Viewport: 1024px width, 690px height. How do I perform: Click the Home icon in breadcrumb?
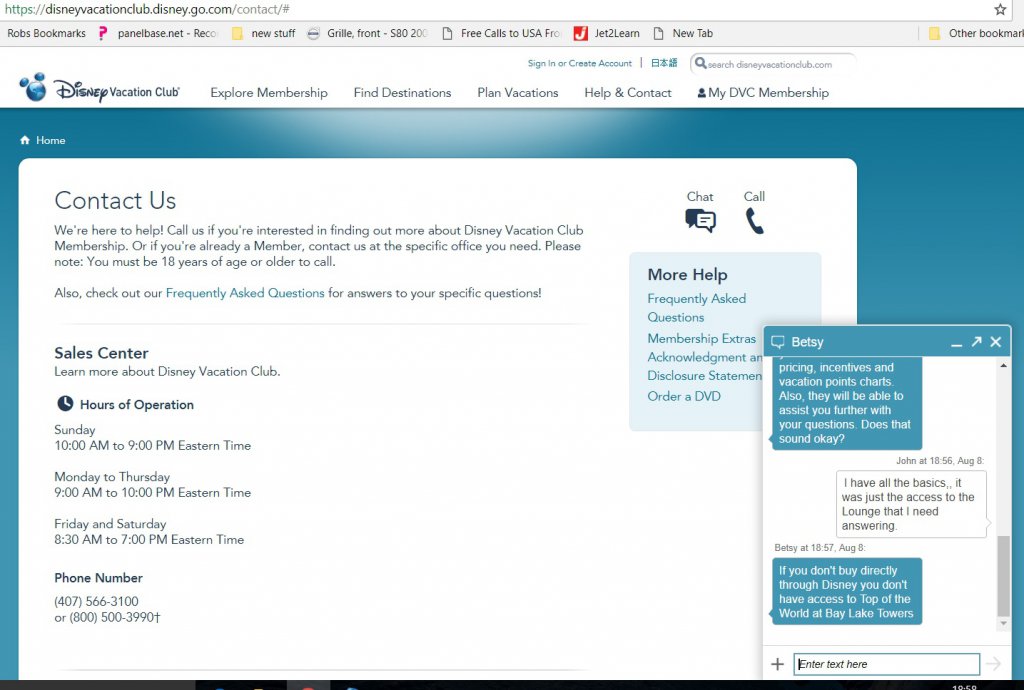pos(25,141)
